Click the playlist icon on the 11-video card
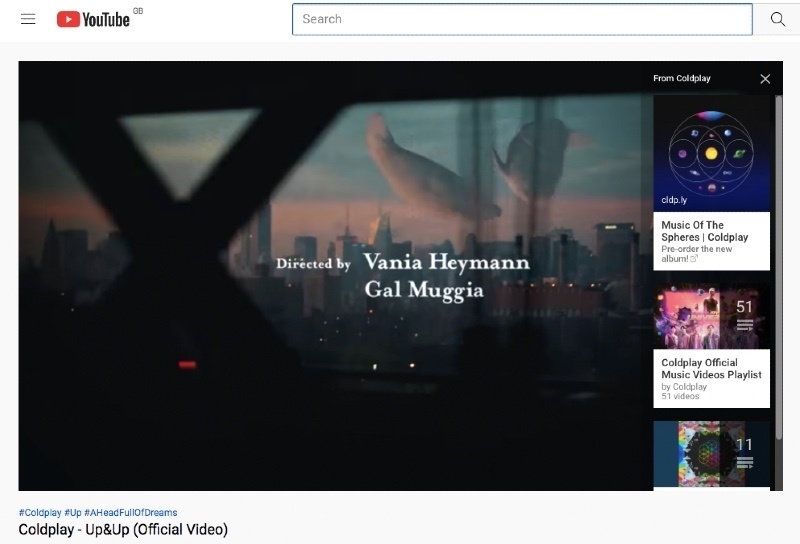The image size is (800, 544). (744, 462)
